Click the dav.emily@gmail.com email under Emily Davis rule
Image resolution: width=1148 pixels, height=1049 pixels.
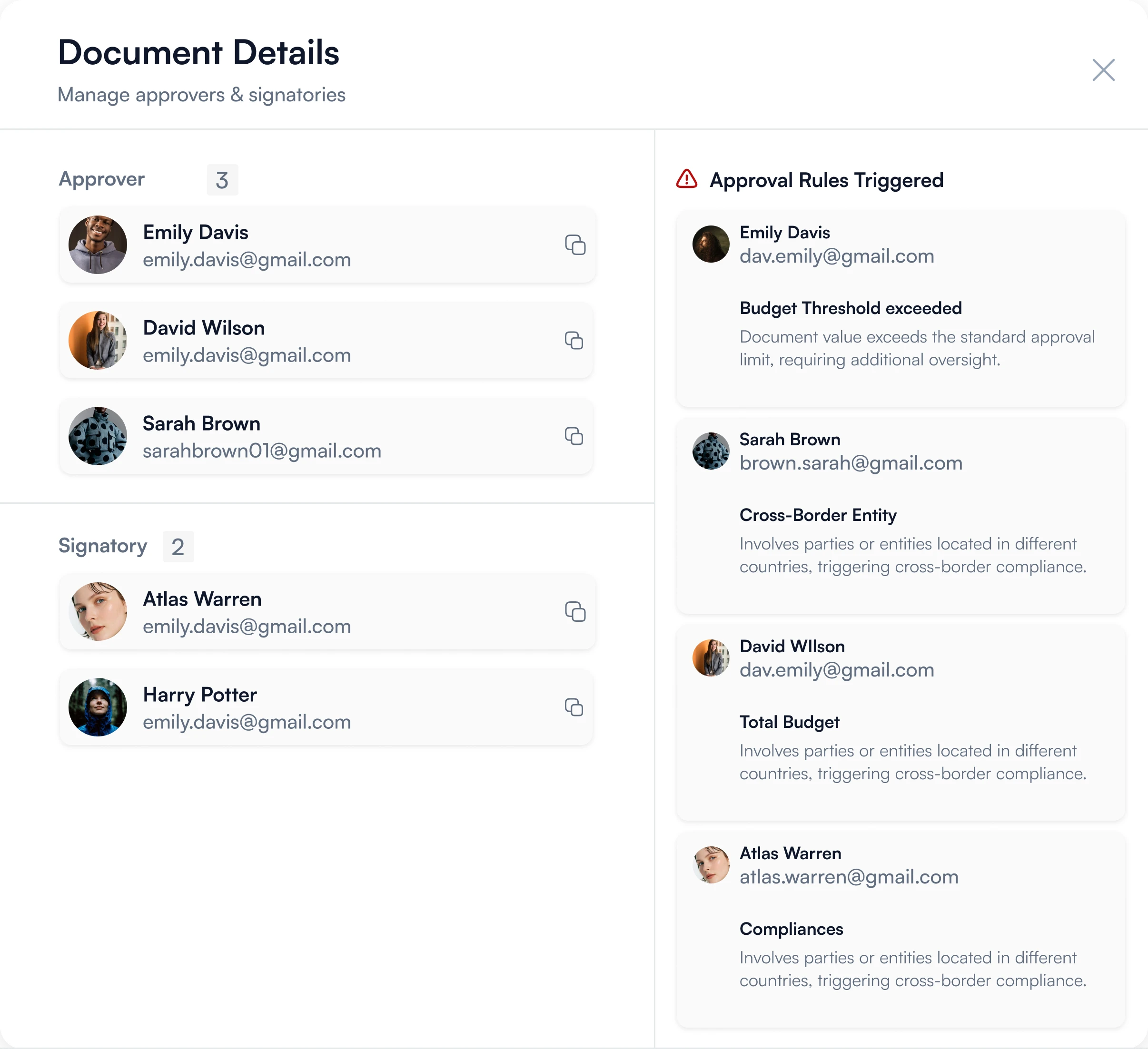pos(837,256)
